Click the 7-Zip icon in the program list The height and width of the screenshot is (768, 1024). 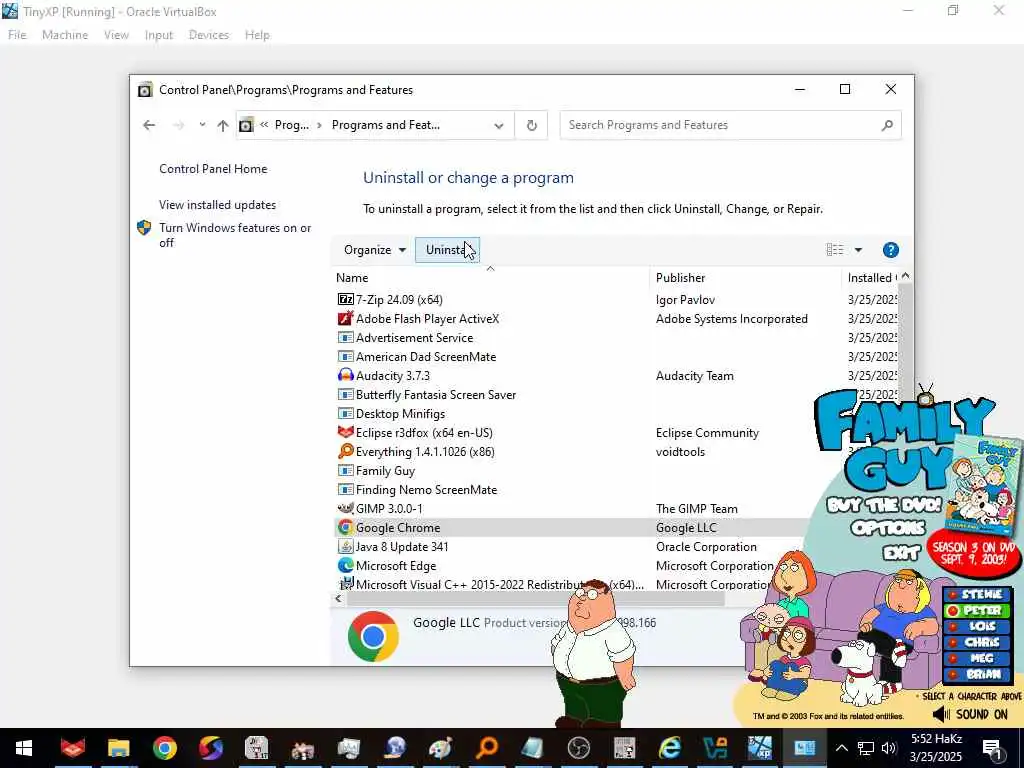345,299
